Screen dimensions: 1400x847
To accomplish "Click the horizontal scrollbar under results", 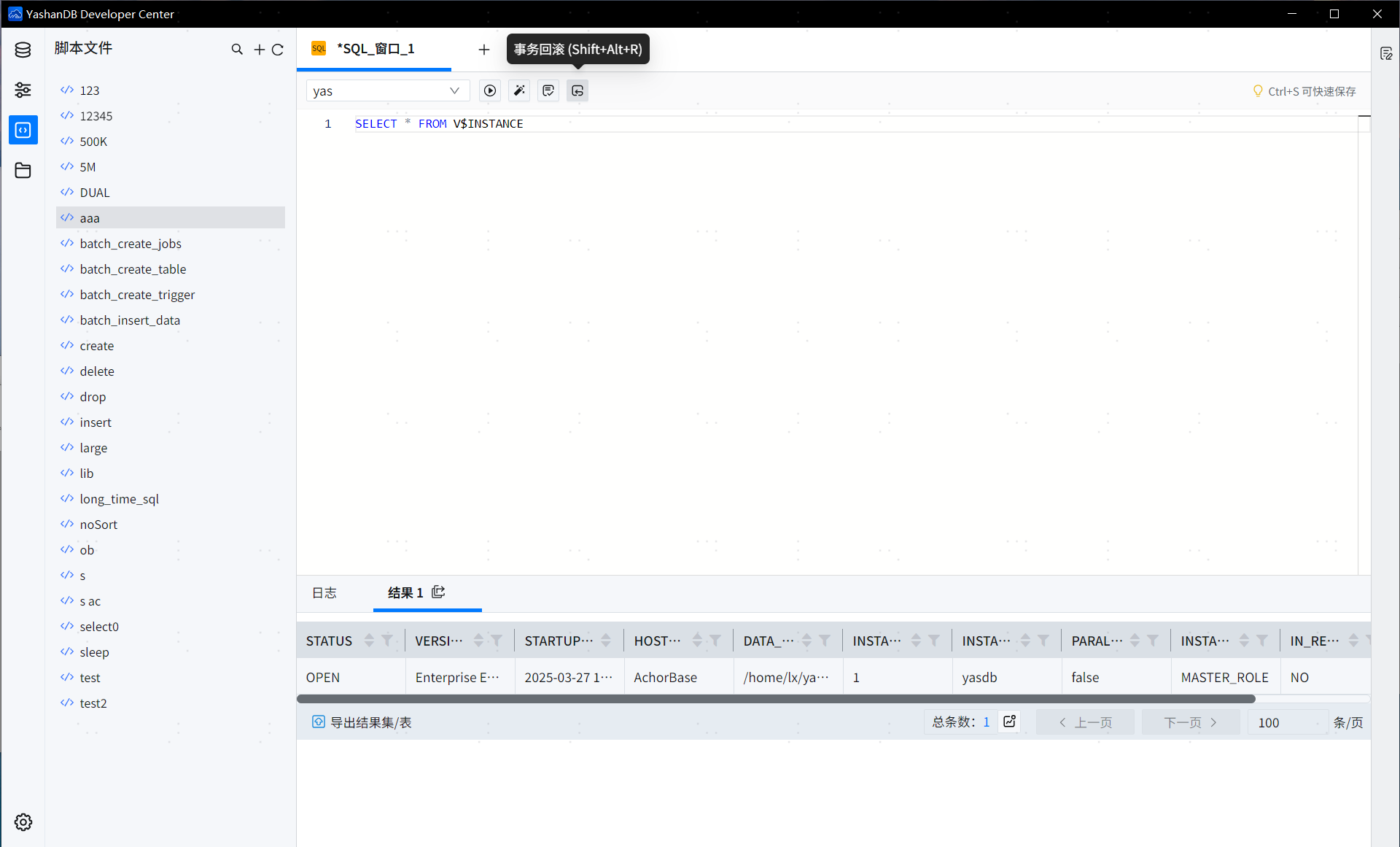I will pyautogui.click(x=776, y=699).
